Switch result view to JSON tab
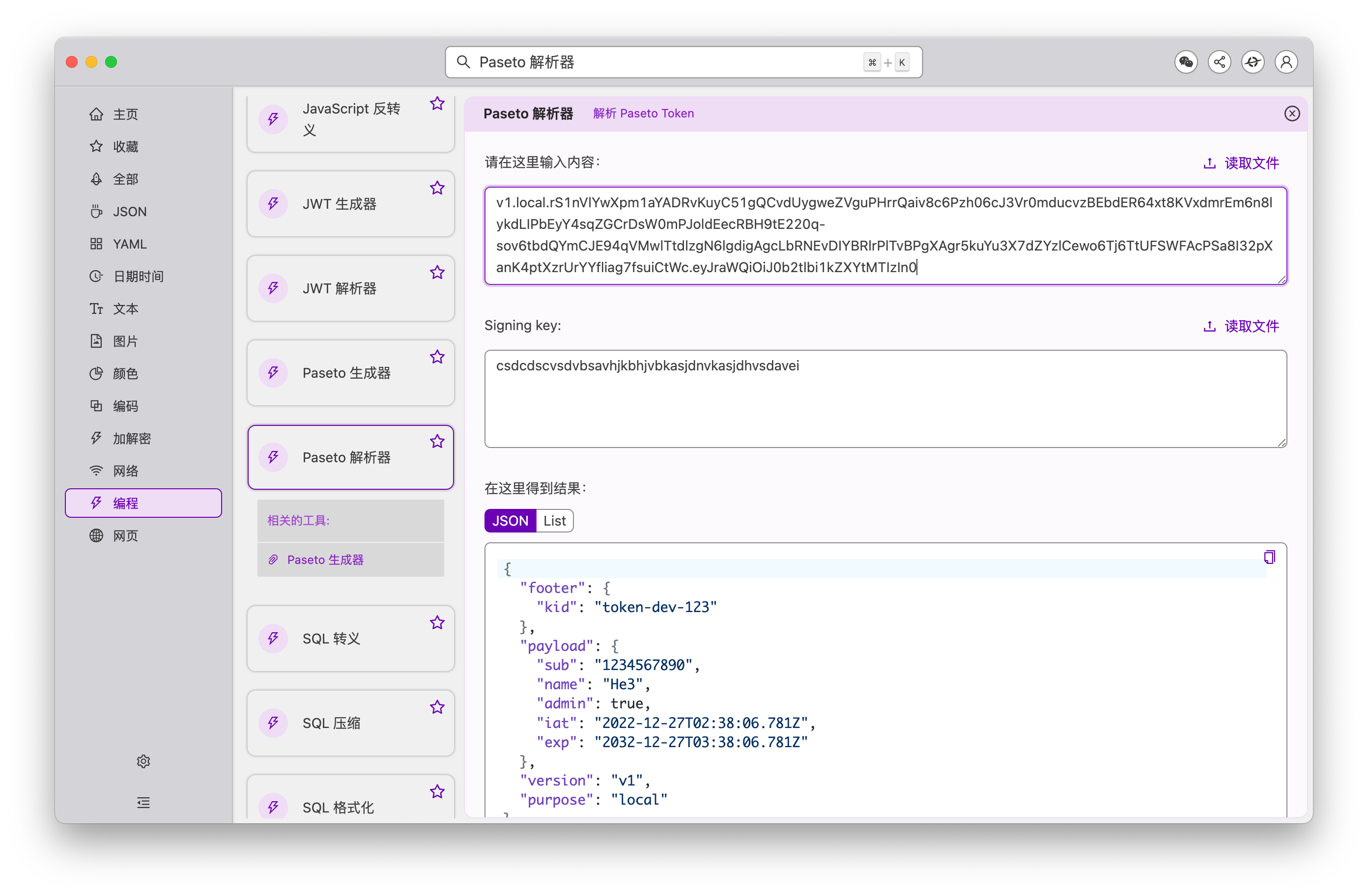The height and width of the screenshot is (896, 1368). click(x=510, y=521)
